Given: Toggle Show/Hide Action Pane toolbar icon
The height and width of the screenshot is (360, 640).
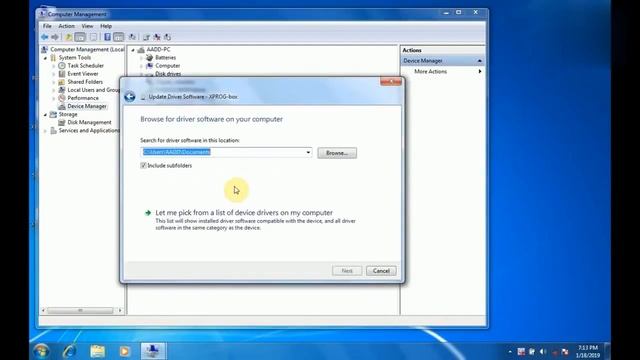Looking at the screenshot, I should 118,37.
